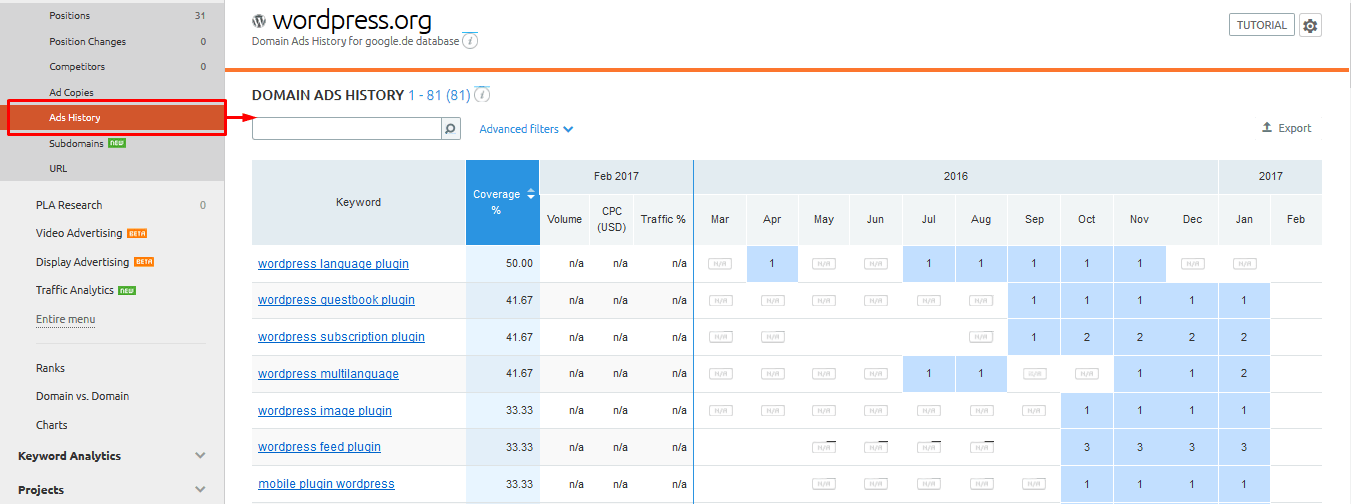Open keyword wordpress language plugin
The image size is (1351, 504).
click(x=333, y=264)
